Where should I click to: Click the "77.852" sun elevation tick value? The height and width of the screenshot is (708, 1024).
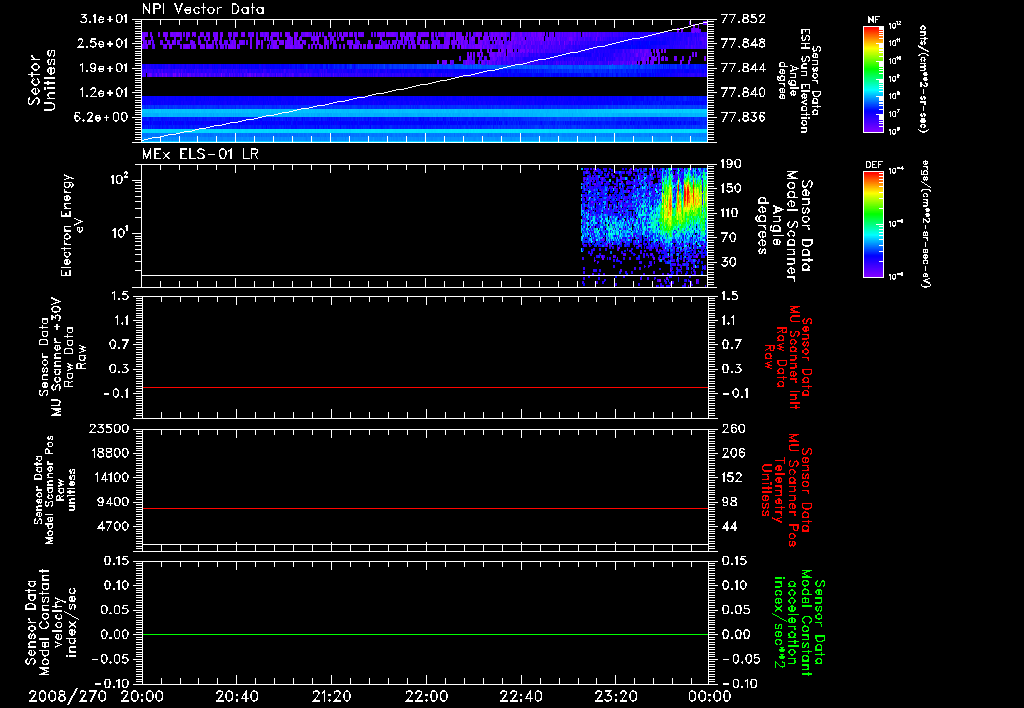point(743,19)
